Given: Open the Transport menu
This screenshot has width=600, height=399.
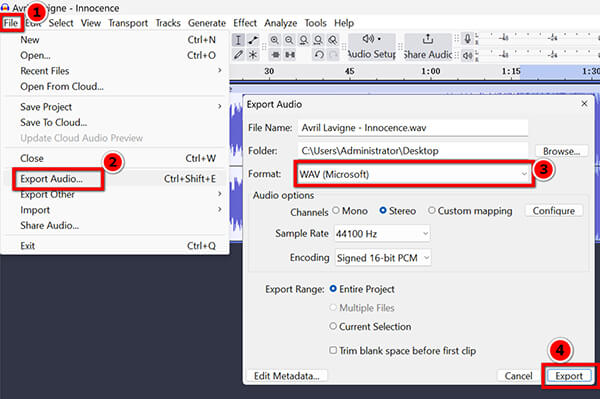Looking at the screenshot, I should click(x=128, y=23).
